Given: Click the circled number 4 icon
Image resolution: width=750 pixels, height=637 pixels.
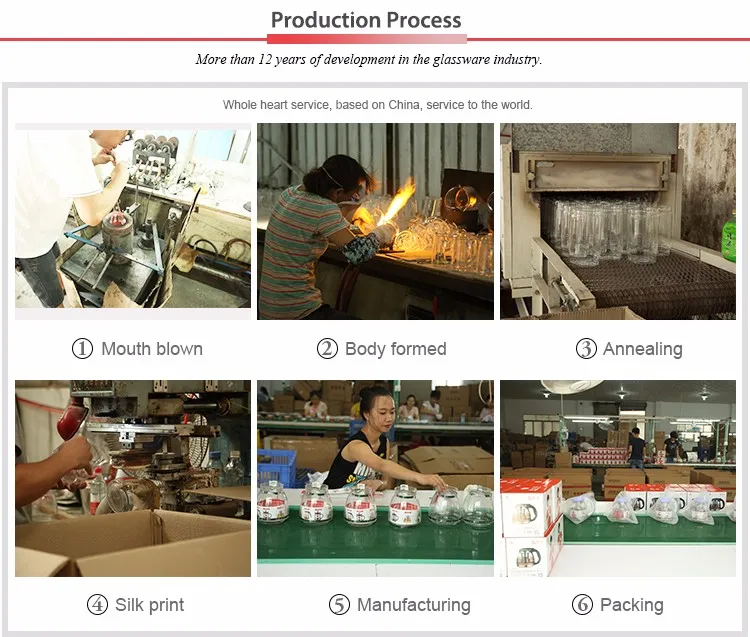Looking at the screenshot, I should pos(97,604).
